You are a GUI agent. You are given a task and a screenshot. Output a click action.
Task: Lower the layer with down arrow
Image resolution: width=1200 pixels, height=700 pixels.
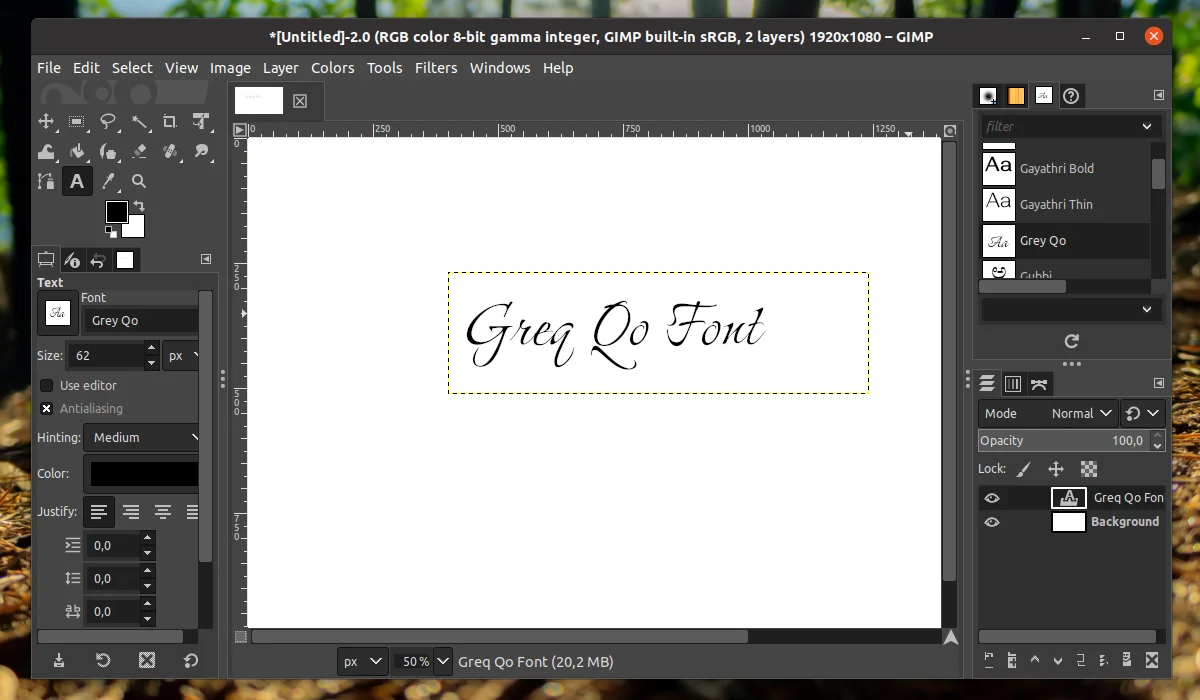[x=1059, y=660]
